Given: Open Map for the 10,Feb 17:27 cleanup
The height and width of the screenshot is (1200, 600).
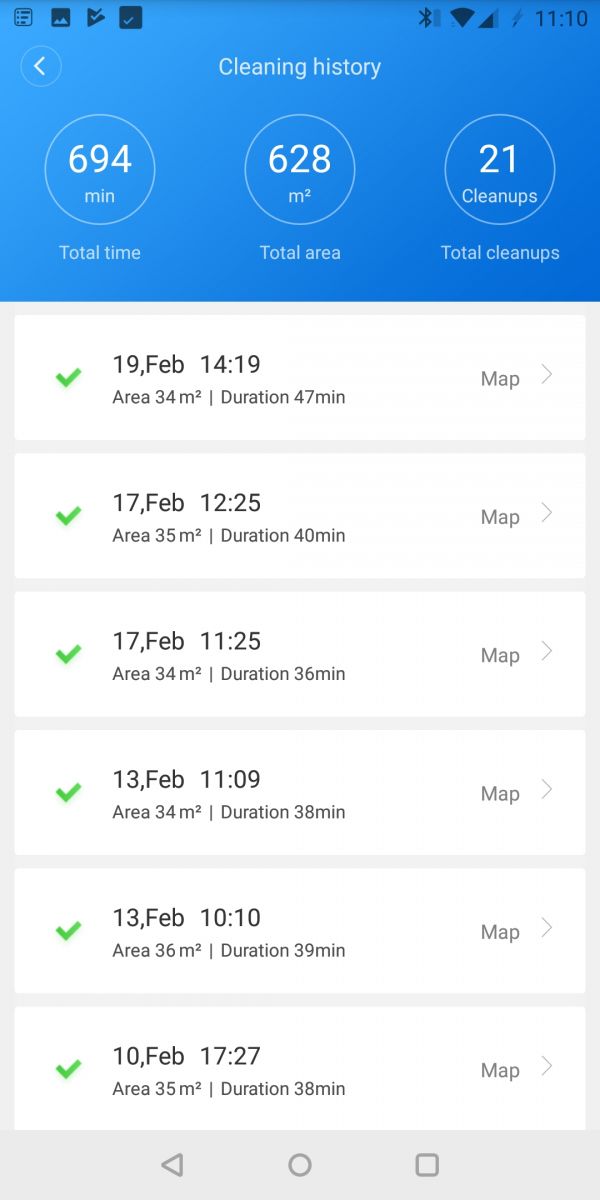Looking at the screenshot, I should tap(500, 1071).
